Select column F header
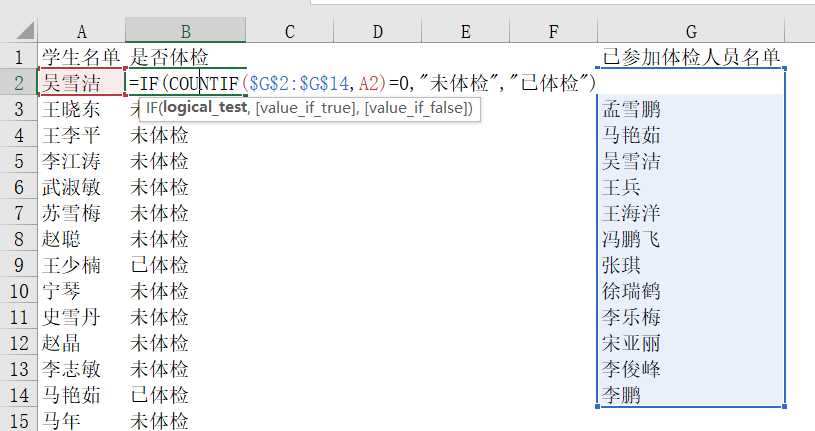The width and height of the screenshot is (815, 431). [554, 31]
